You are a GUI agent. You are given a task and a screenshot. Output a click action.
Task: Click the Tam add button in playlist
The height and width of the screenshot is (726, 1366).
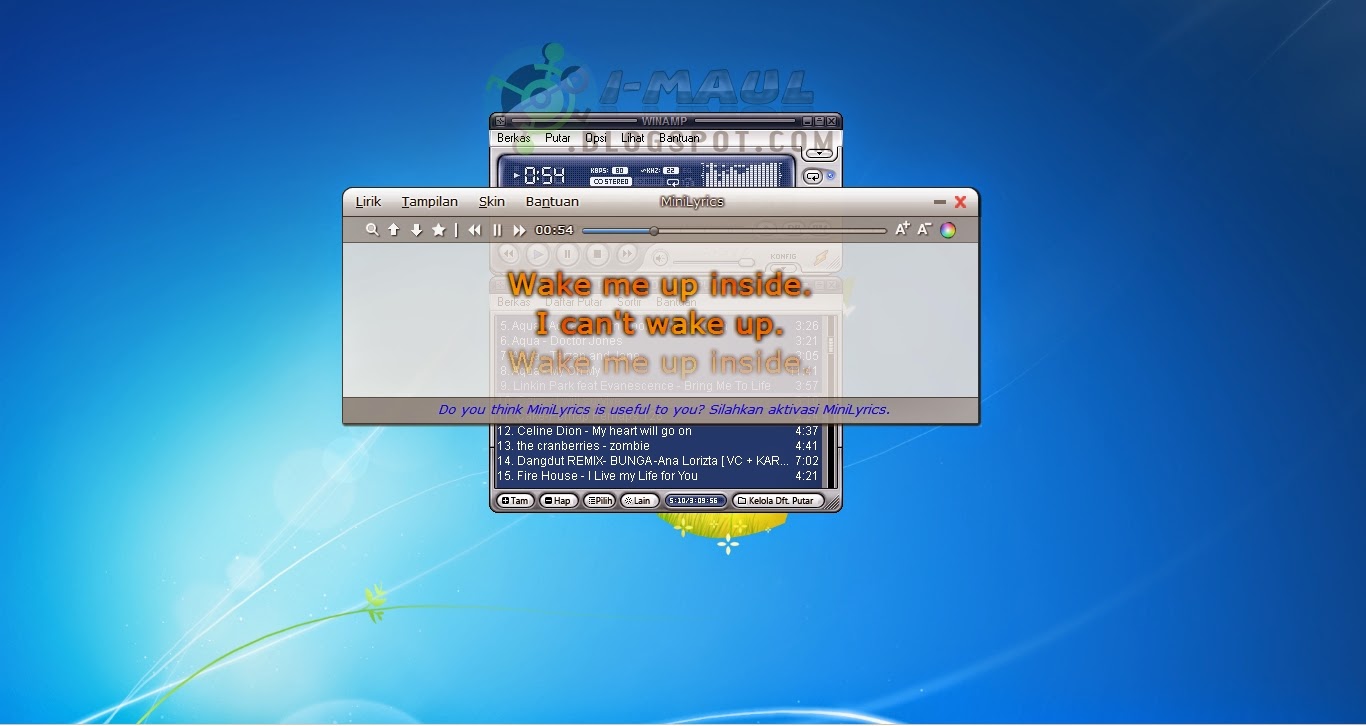tap(515, 501)
